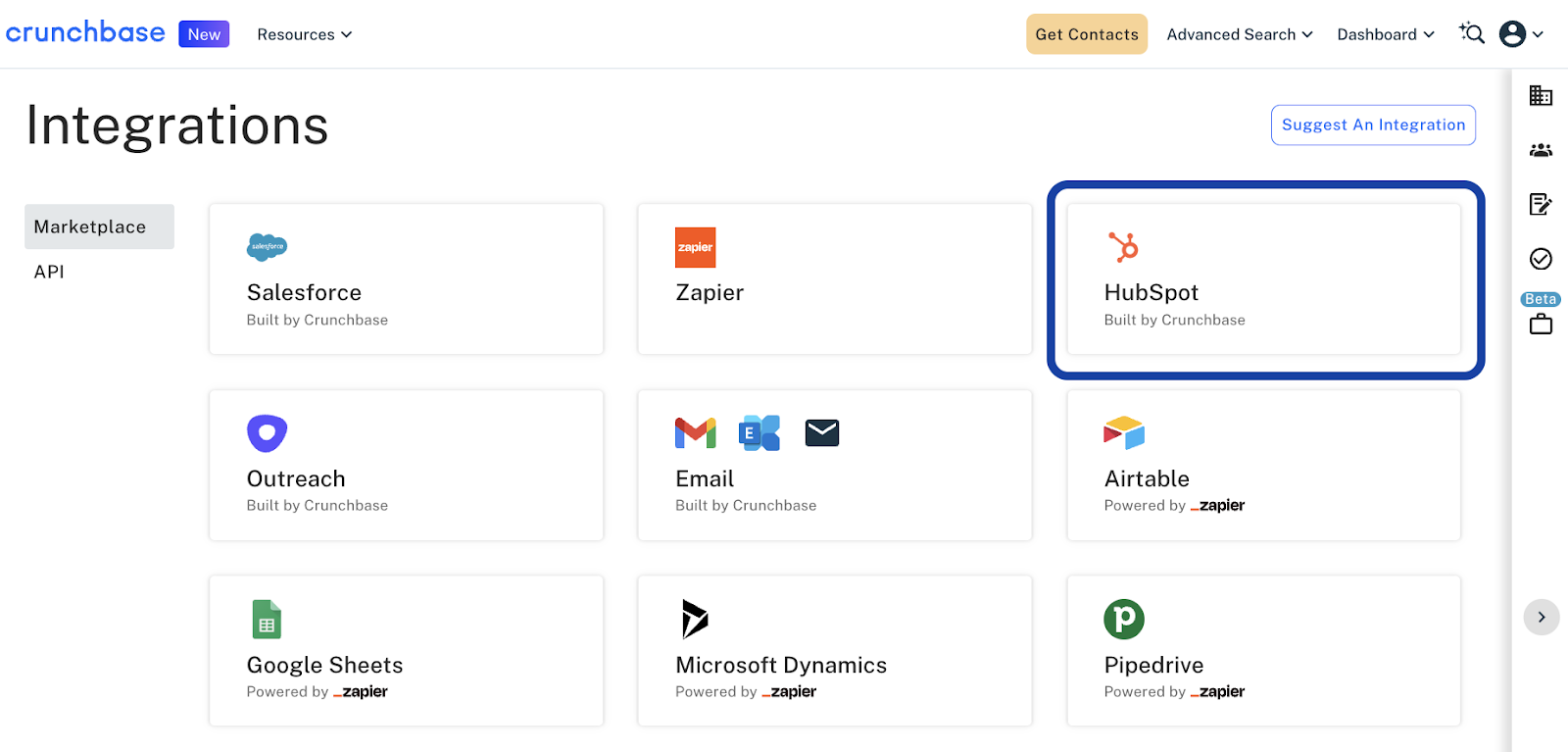Click the Exchange icon in Email card
The width and height of the screenshot is (1568, 752).
click(x=759, y=432)
